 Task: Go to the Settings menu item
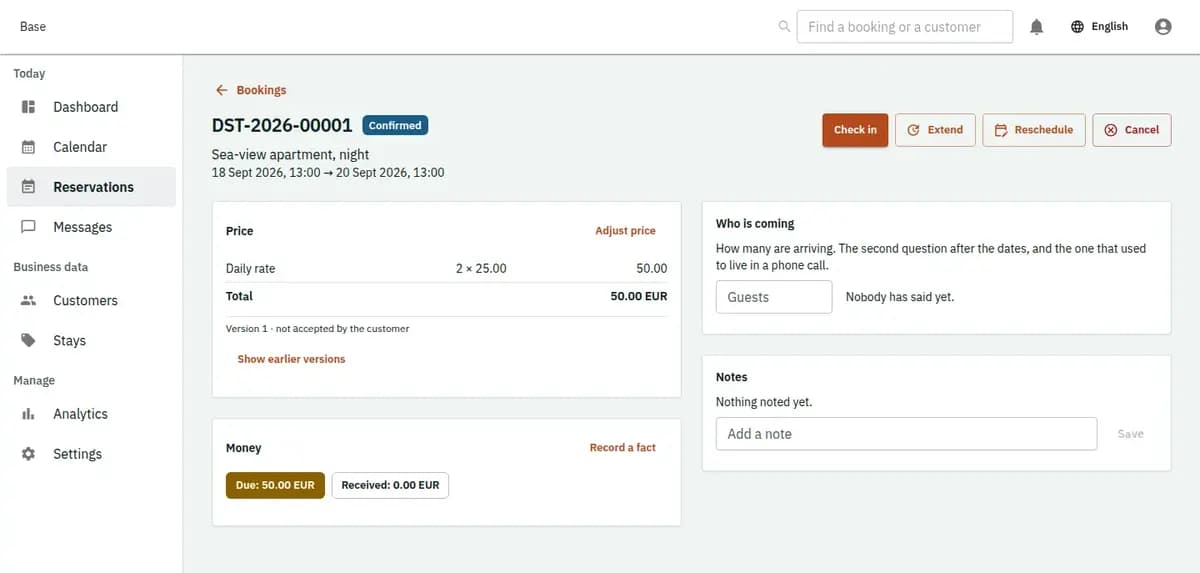(x=91, y=454)
